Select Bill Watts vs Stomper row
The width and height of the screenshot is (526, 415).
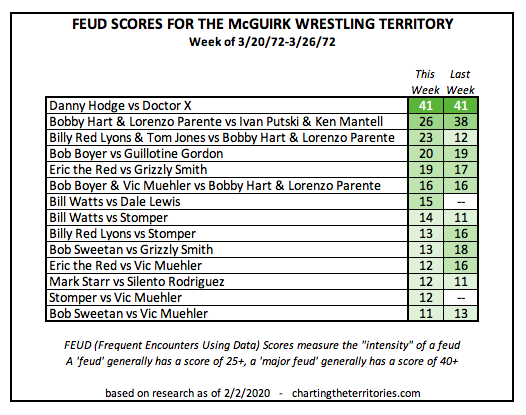click(x=262, y=218)
